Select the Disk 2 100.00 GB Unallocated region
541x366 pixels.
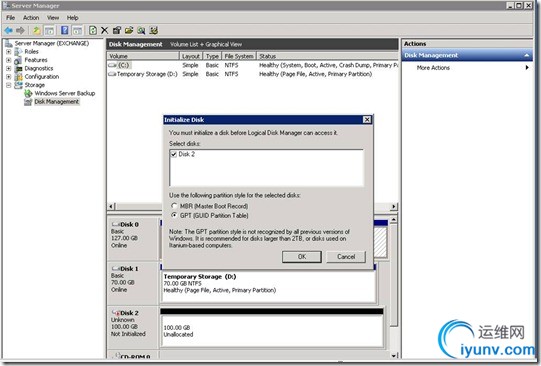click(272, 328)
